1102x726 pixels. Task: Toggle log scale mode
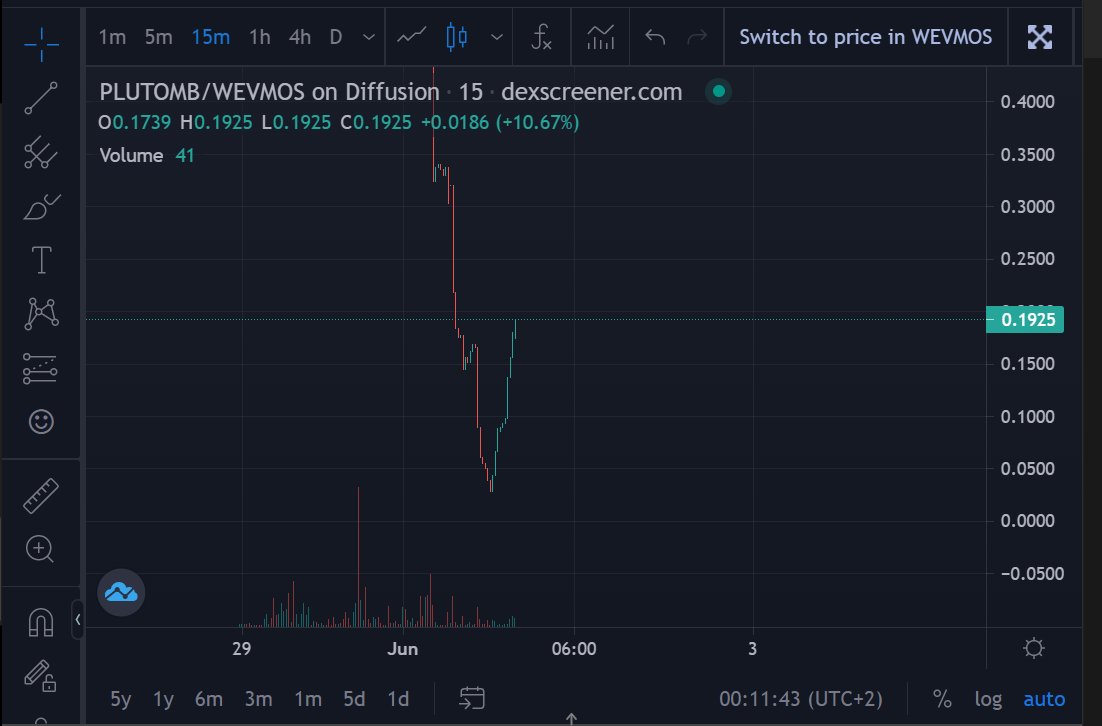987,699
